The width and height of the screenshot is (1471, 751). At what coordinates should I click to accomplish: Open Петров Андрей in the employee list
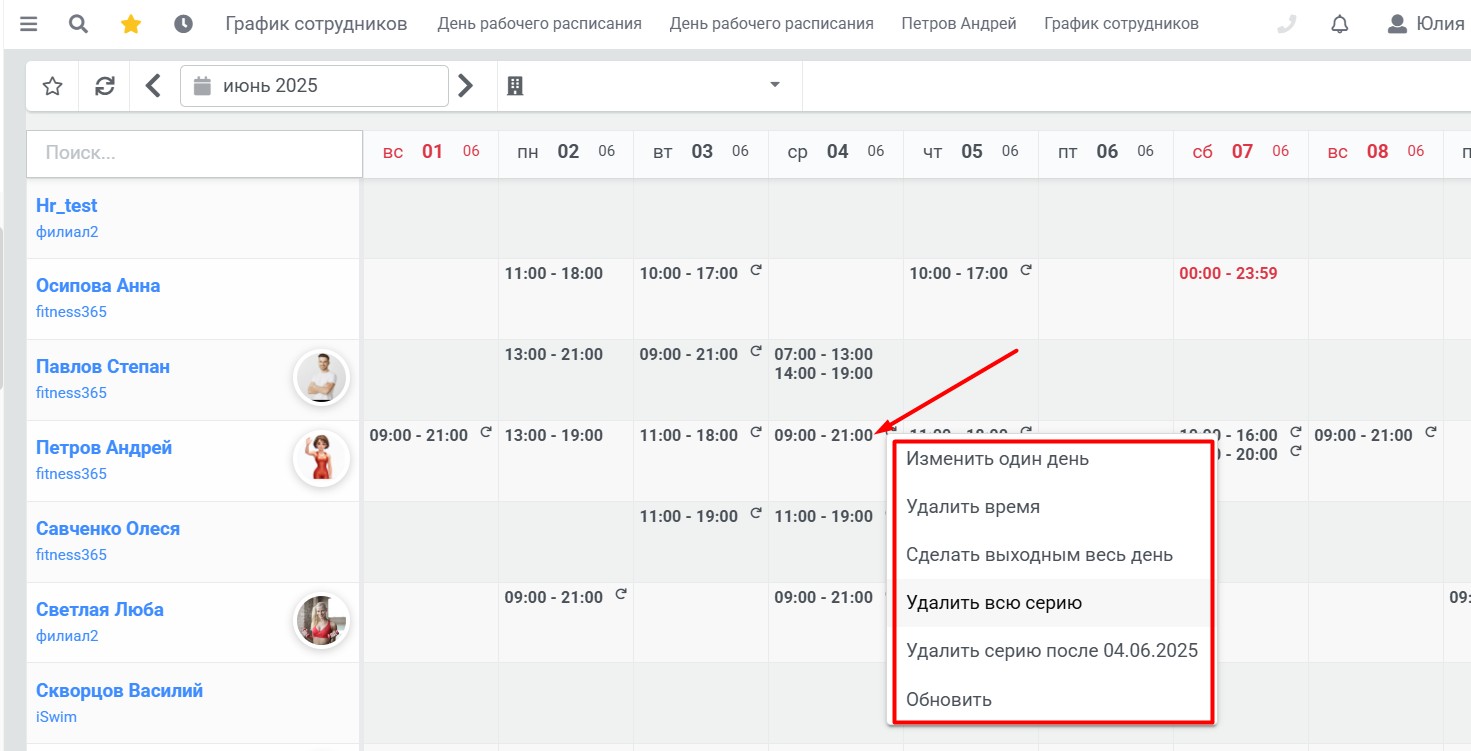tap(104, 447)
